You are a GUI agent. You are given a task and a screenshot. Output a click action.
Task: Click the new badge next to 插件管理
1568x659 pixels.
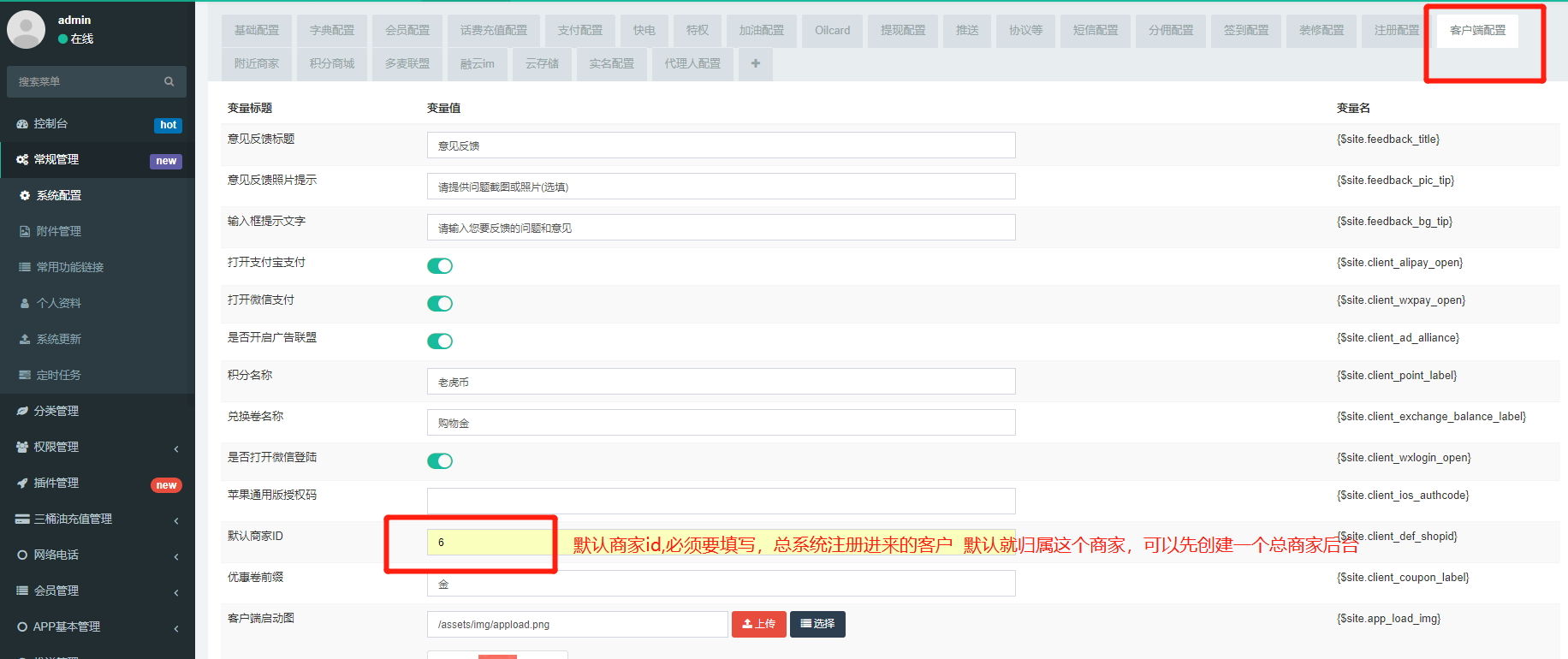(x=166, y=485)
